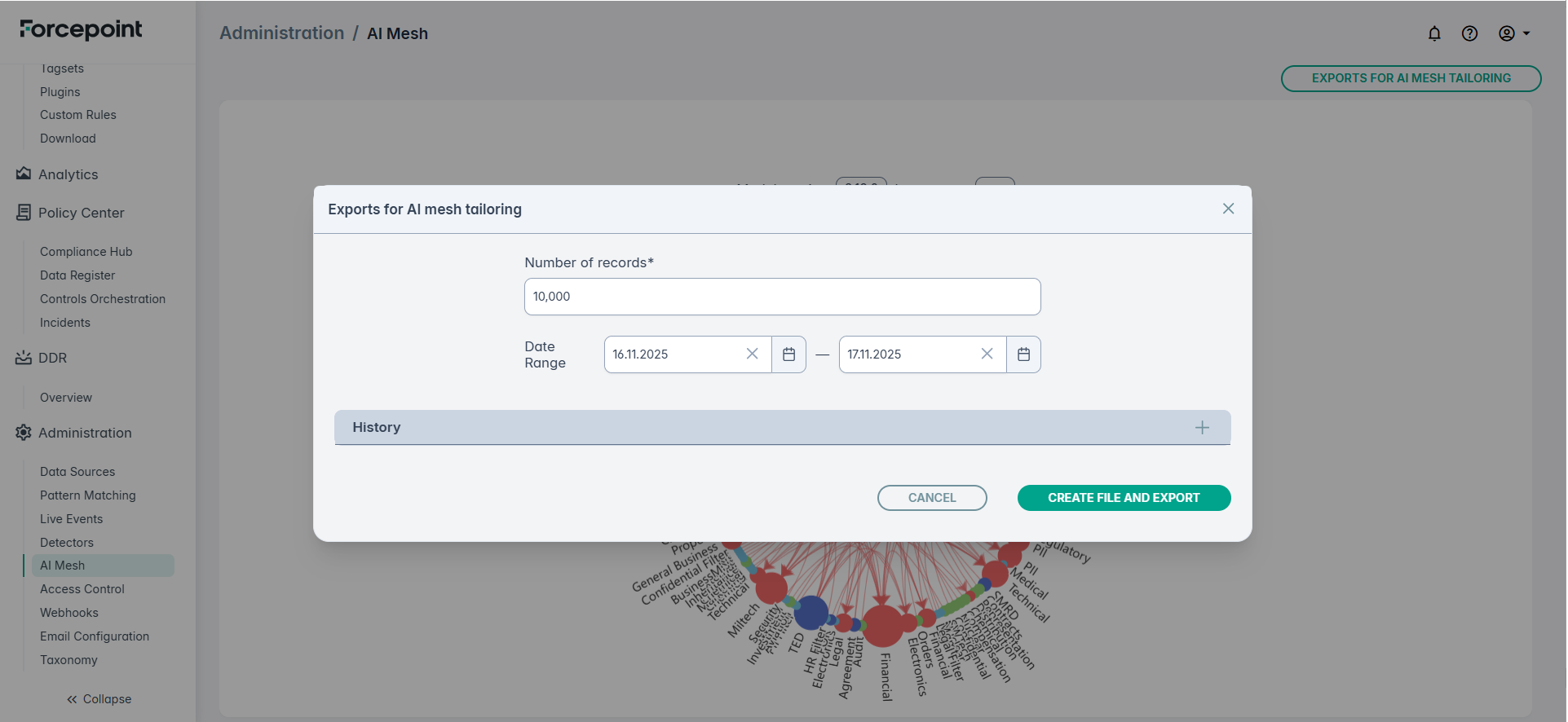Open the notifications bell icon
The height and width of the screenshot is (722, 1568).
tap(1434, 33)
